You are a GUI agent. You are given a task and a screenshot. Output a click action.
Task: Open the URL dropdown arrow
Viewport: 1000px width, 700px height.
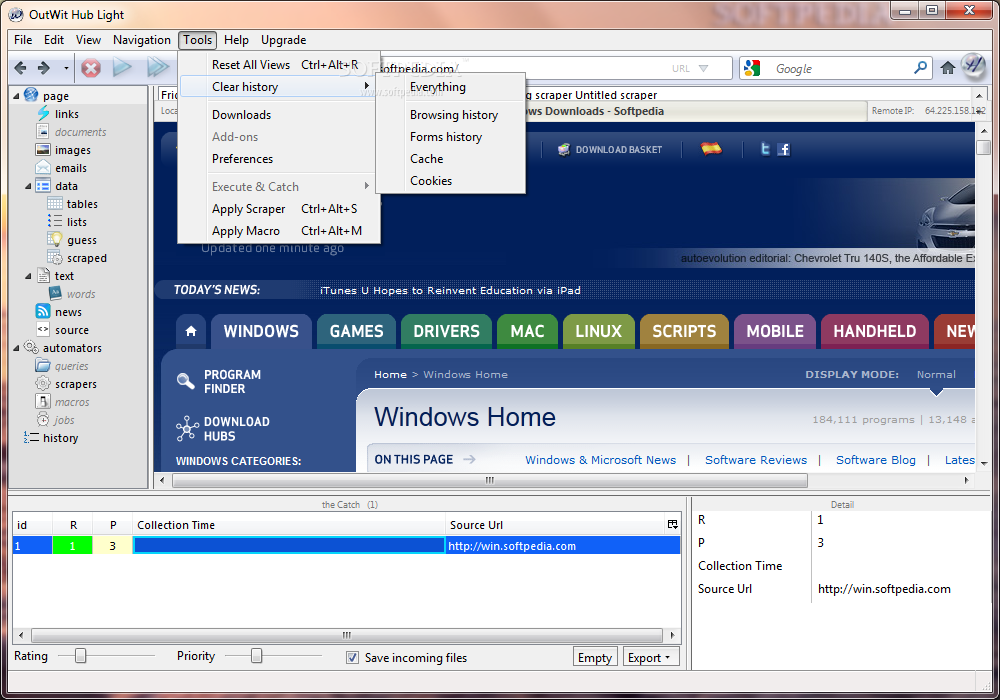pos(703,68)
